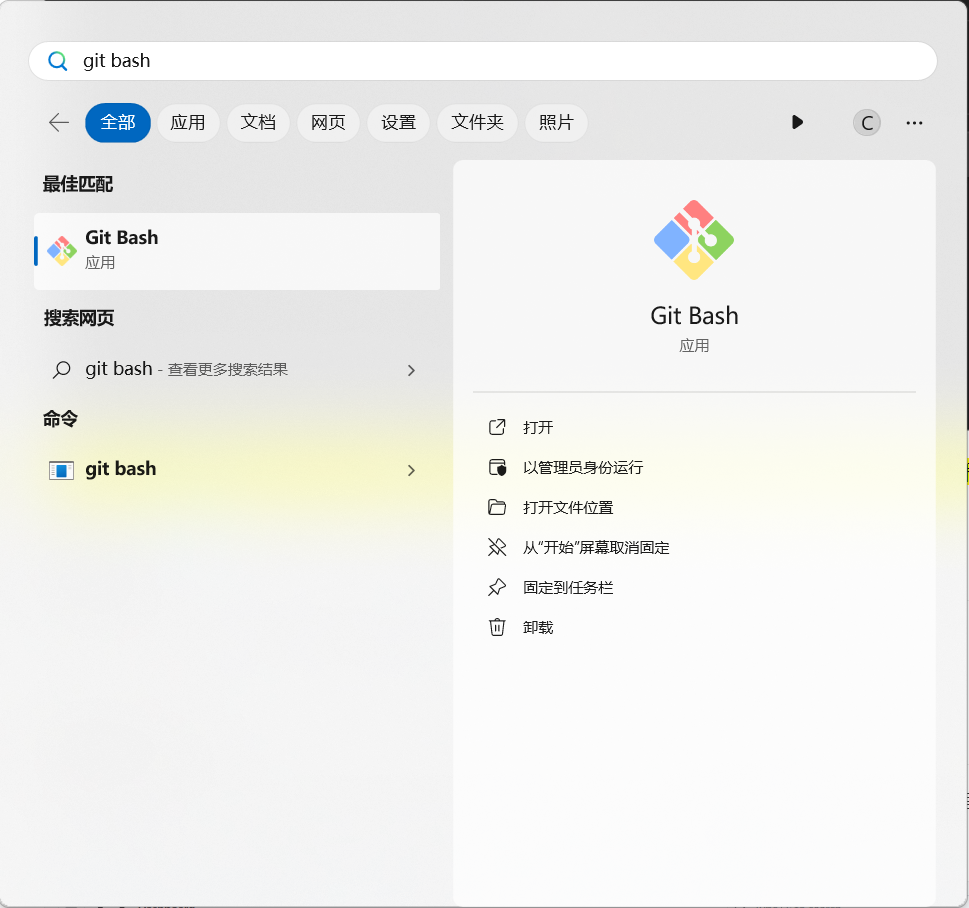Switch to the 网页 filter tab

(328, 122)
